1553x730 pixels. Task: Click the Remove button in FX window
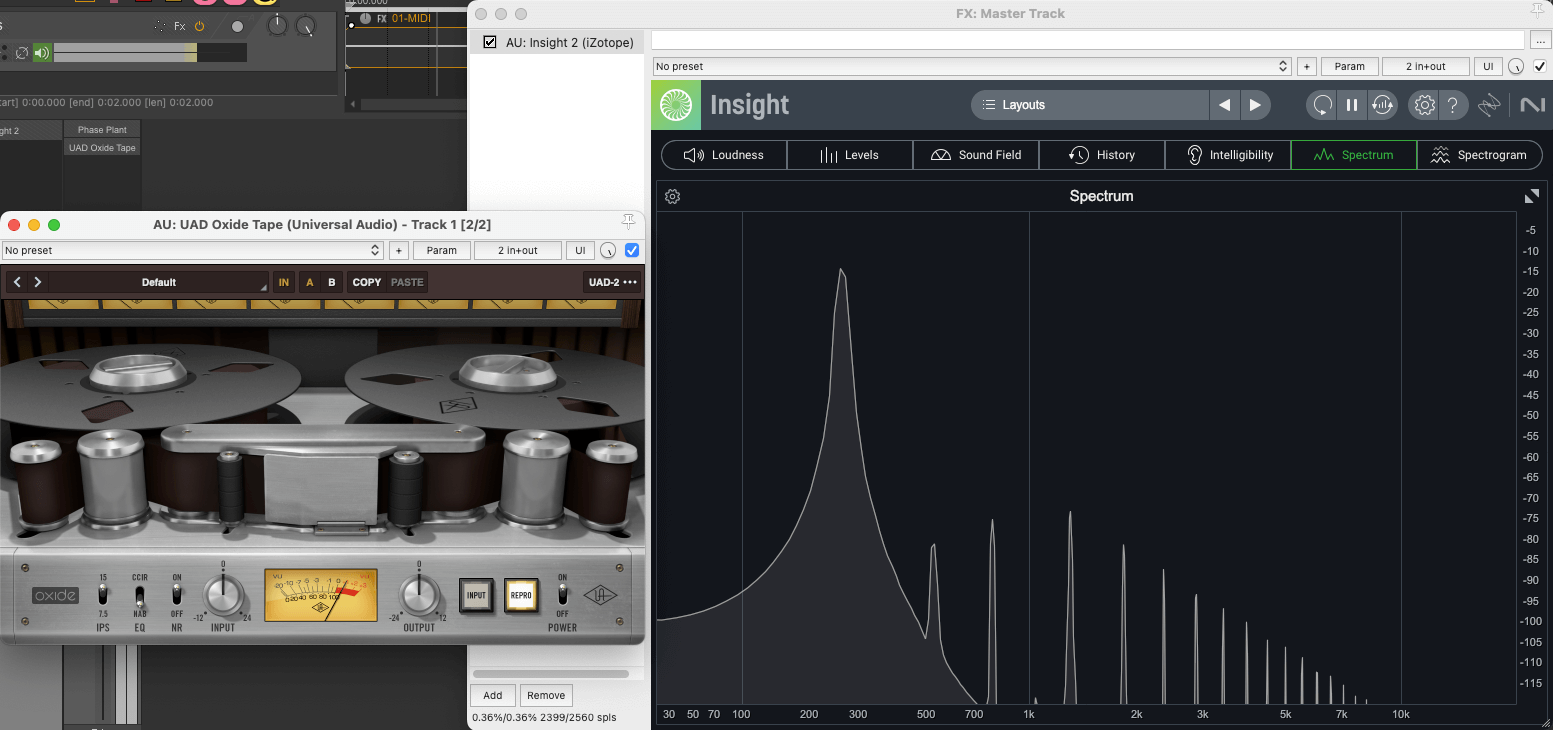[x=546, y=695]
